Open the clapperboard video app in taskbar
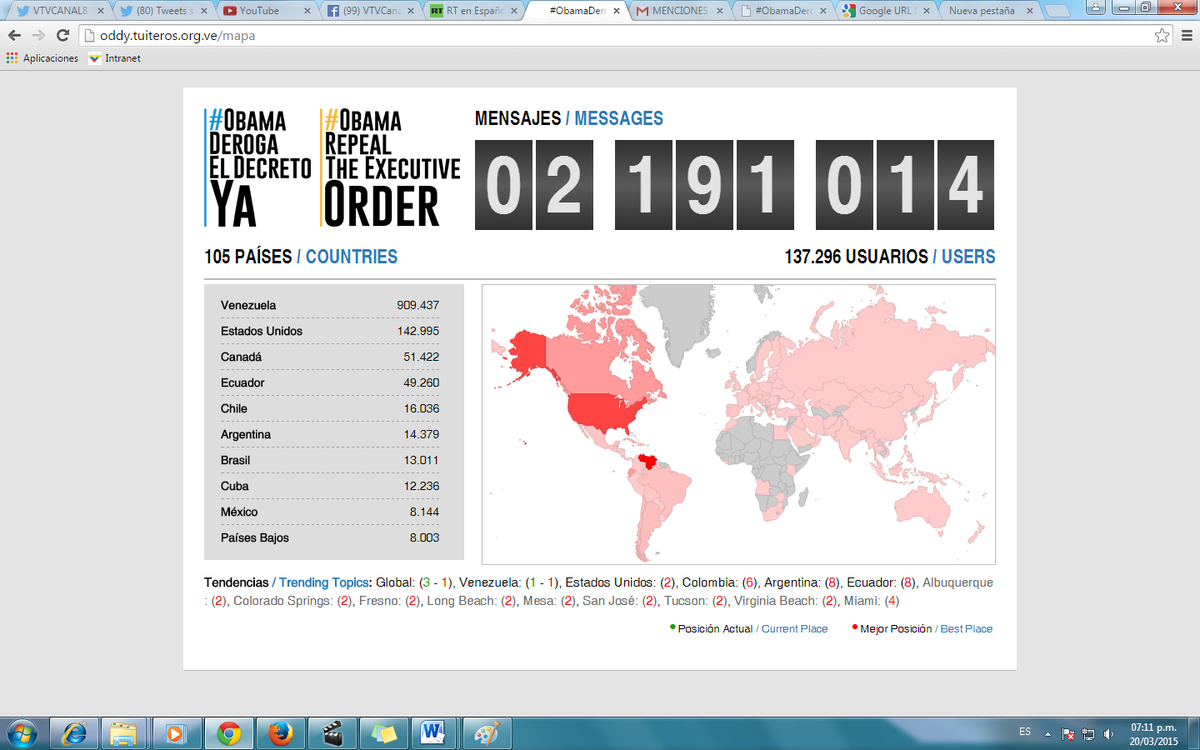The height and width of the screenshot is (750, 1200). point(331,732)
